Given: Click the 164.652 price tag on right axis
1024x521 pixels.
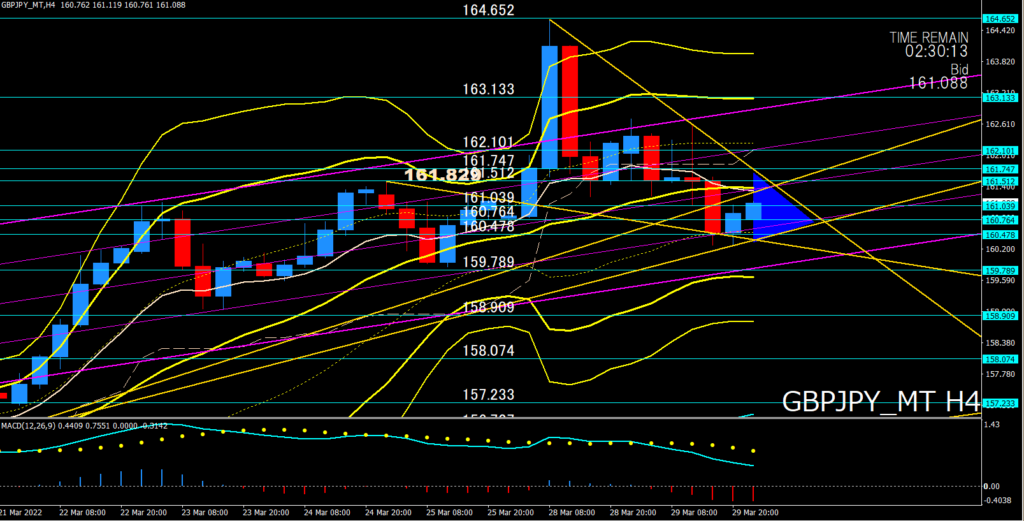Looking at the screenshot, I should (x=999, y=19).
